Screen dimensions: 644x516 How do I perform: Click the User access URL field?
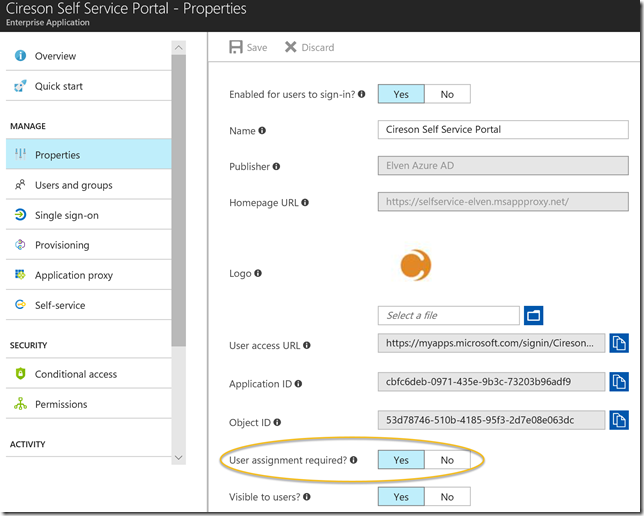[491, 343]
